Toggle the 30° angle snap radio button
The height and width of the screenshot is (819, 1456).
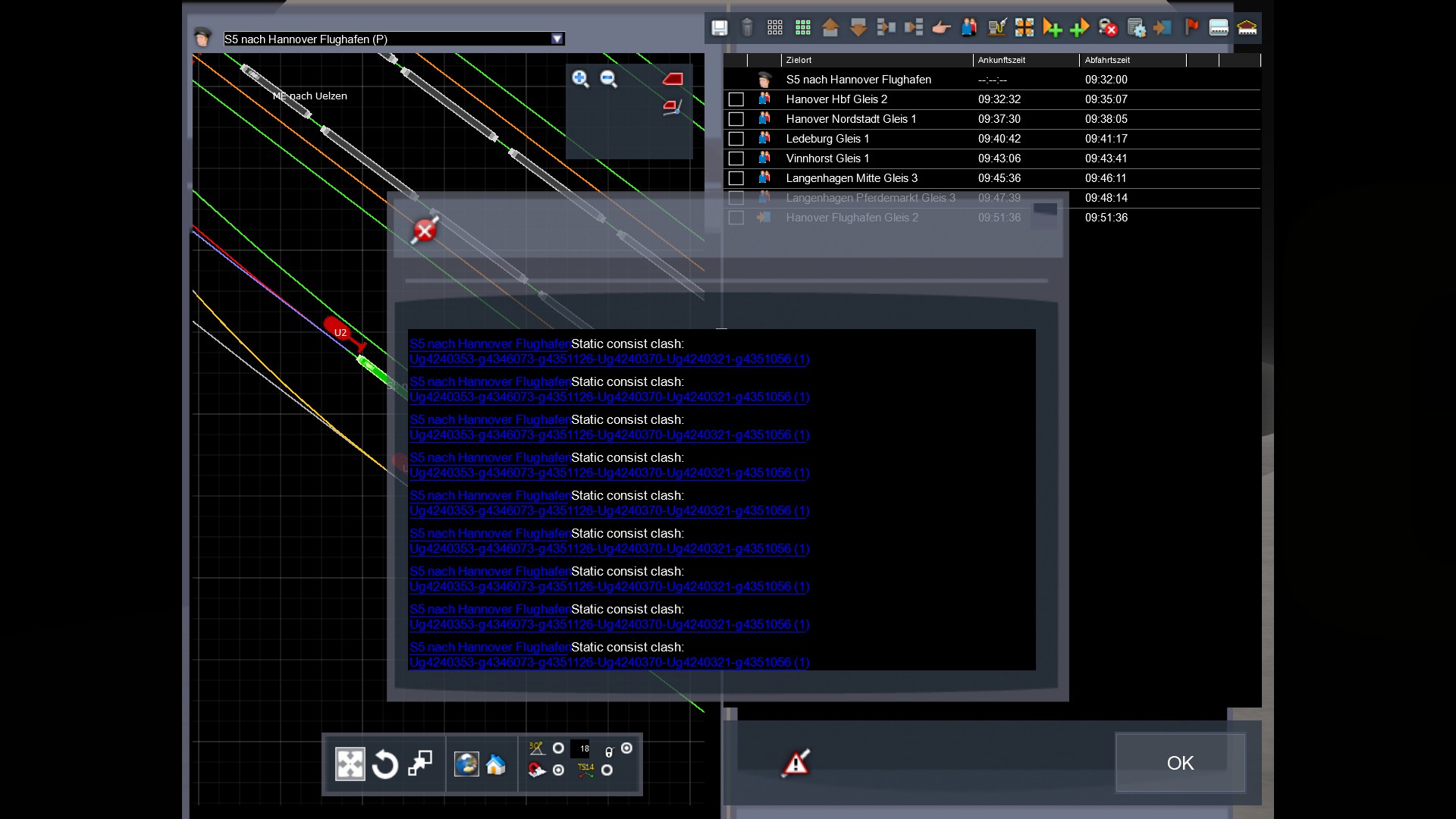558,748
